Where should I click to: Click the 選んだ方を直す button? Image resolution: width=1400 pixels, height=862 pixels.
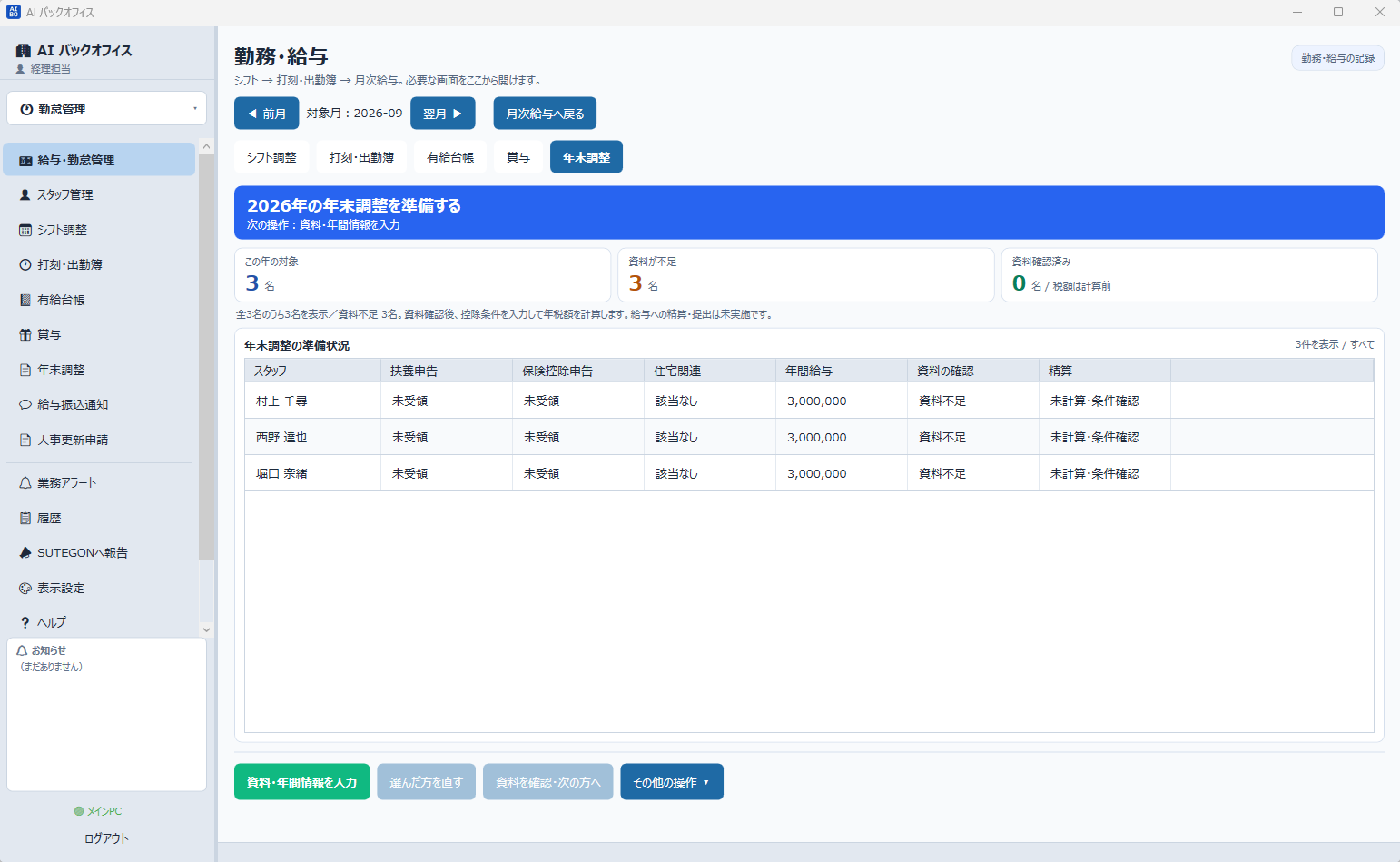427,782
